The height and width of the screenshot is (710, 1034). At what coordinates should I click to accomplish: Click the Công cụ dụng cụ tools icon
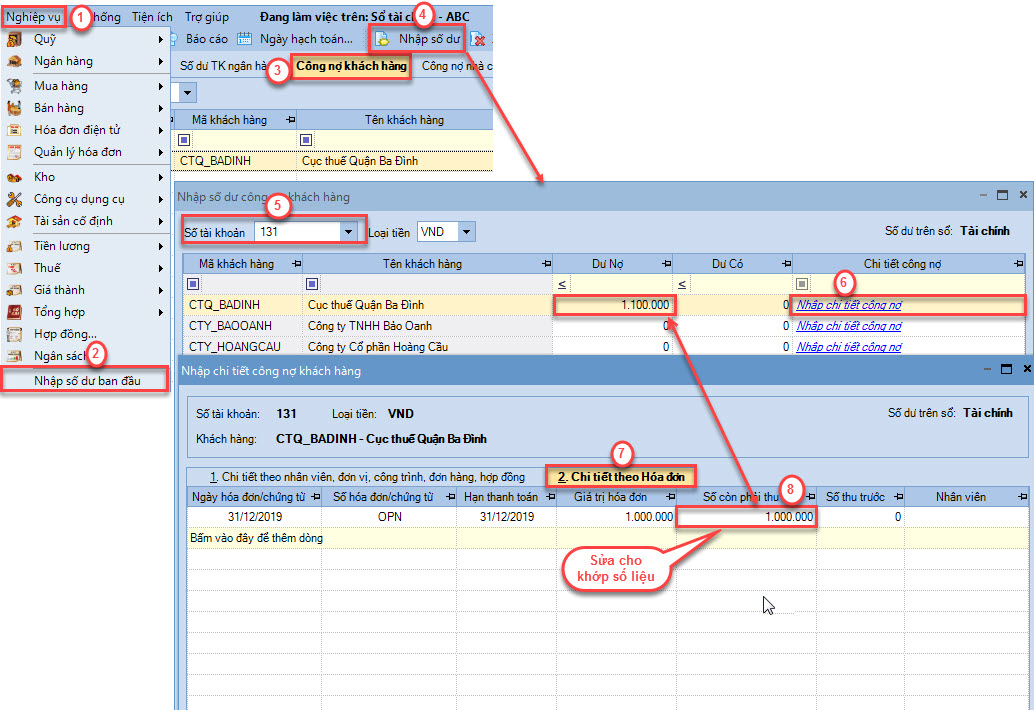tap(14, 199)
